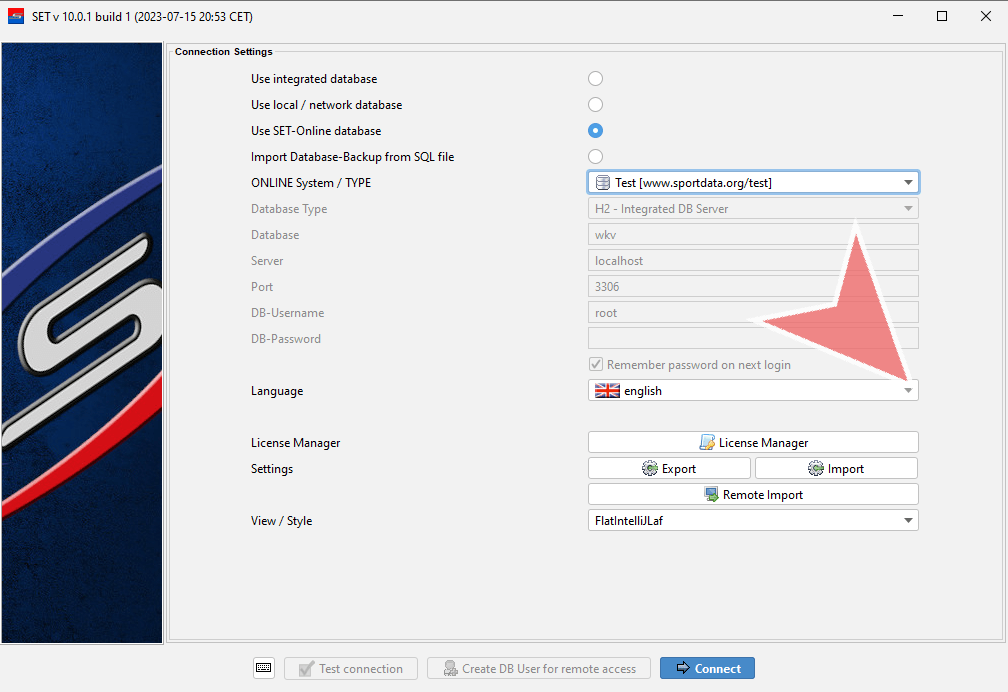The height and width of the screenshot is (692, 1008).
Task: Expand the ONLINE System / TYPE dropdown
Action: click(x=752, y=183)
